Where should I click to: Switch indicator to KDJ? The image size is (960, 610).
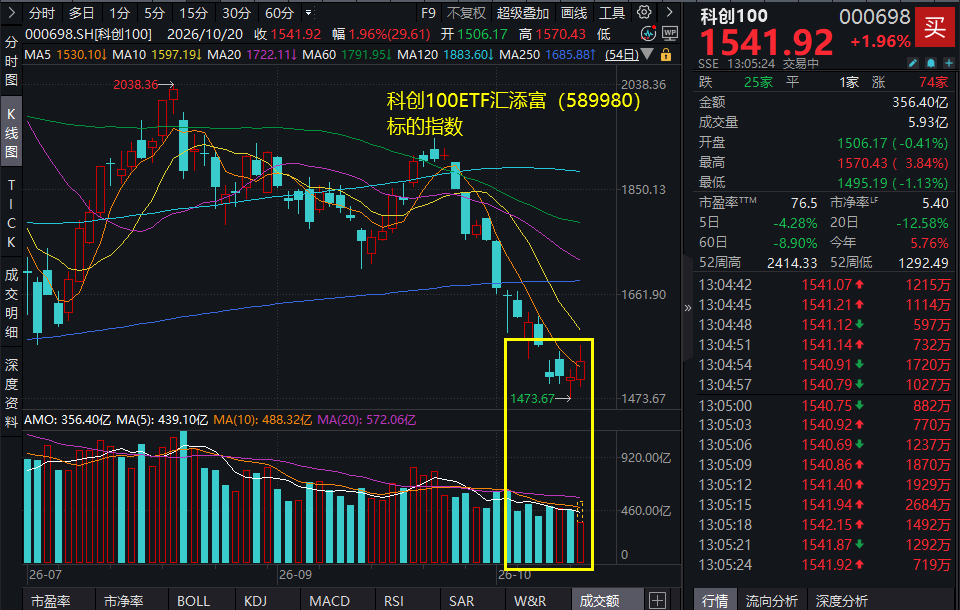click(255, 601)
